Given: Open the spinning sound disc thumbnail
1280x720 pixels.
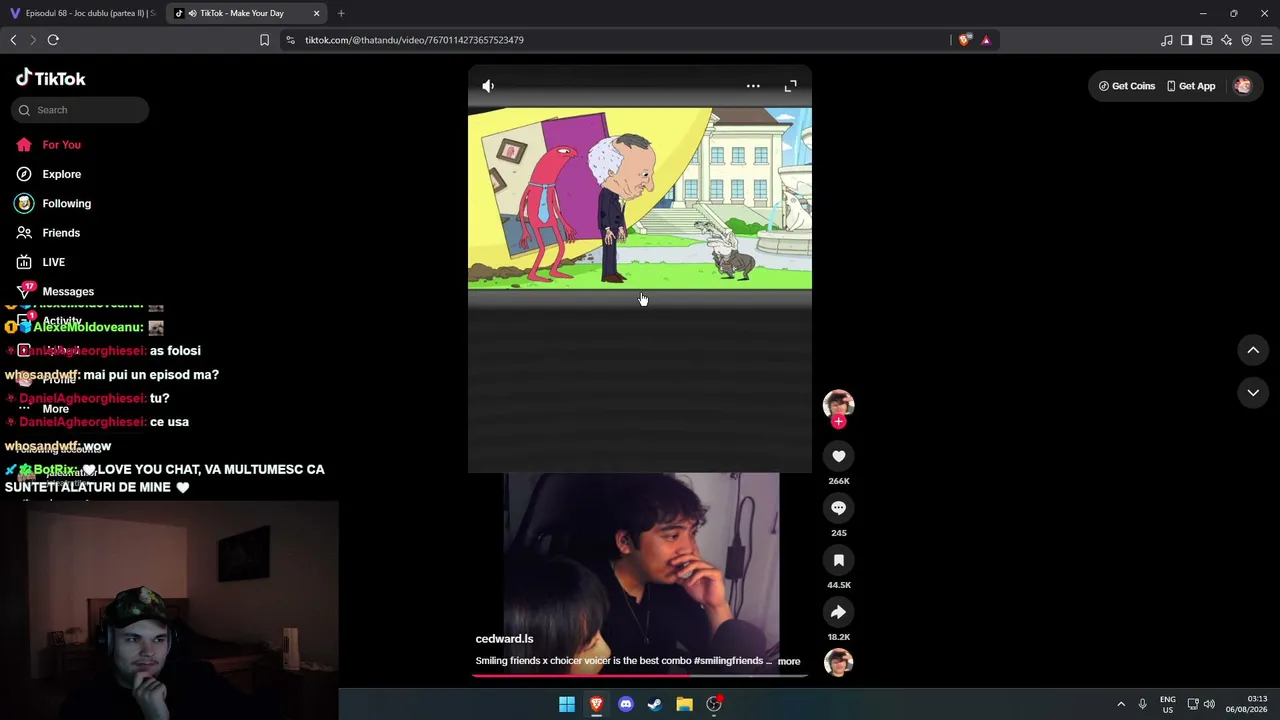Looking at the screenshot, I should 839,662.
